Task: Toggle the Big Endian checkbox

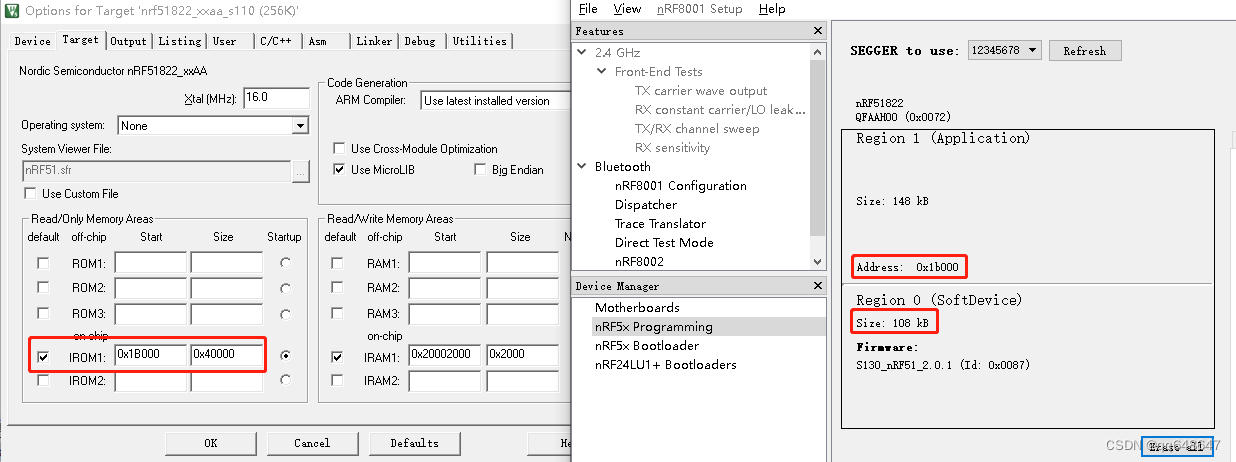Action: [x=481, y=170]
